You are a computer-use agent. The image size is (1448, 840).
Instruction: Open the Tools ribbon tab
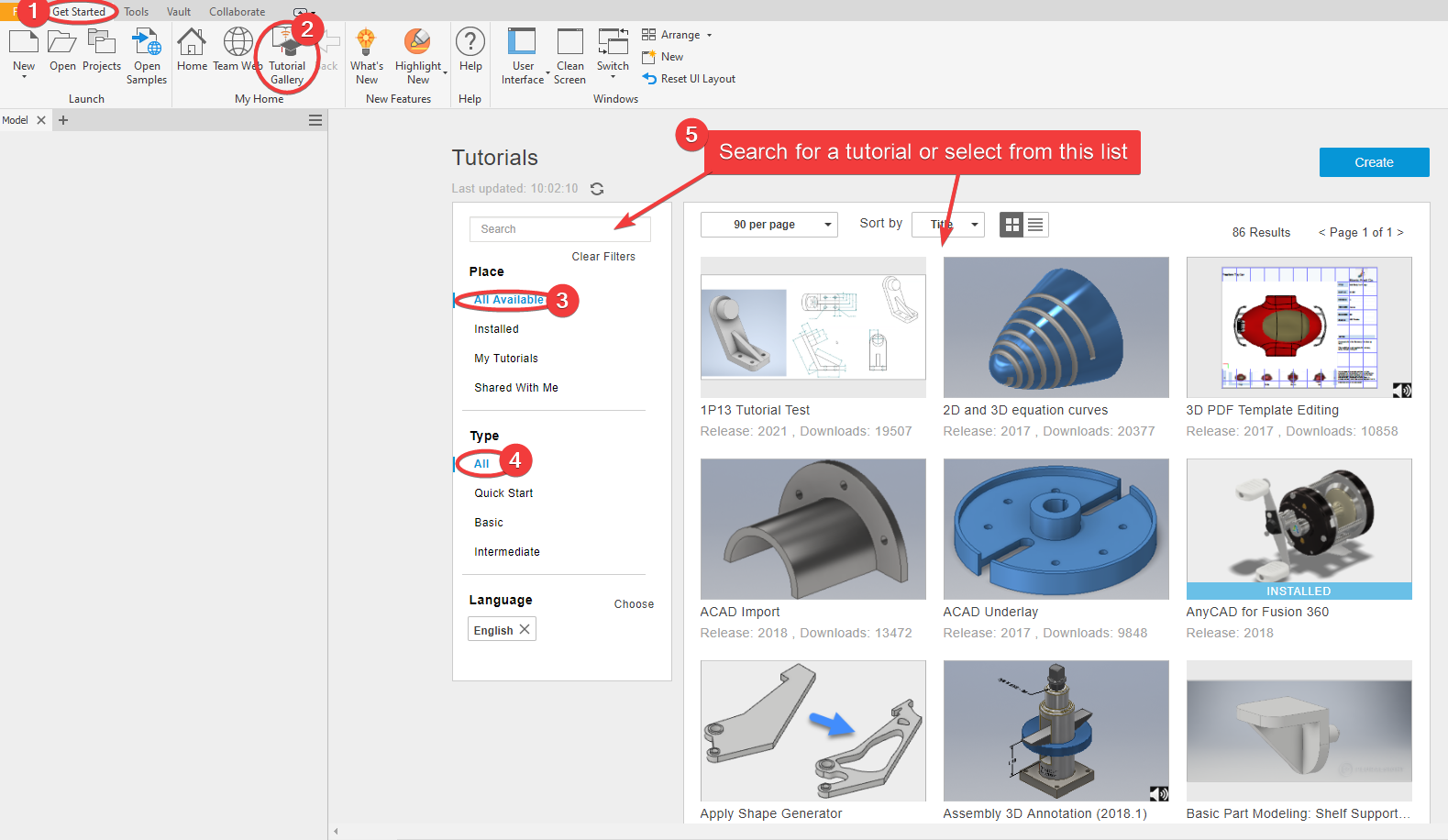pyautogui.click(x=137, y=12)
